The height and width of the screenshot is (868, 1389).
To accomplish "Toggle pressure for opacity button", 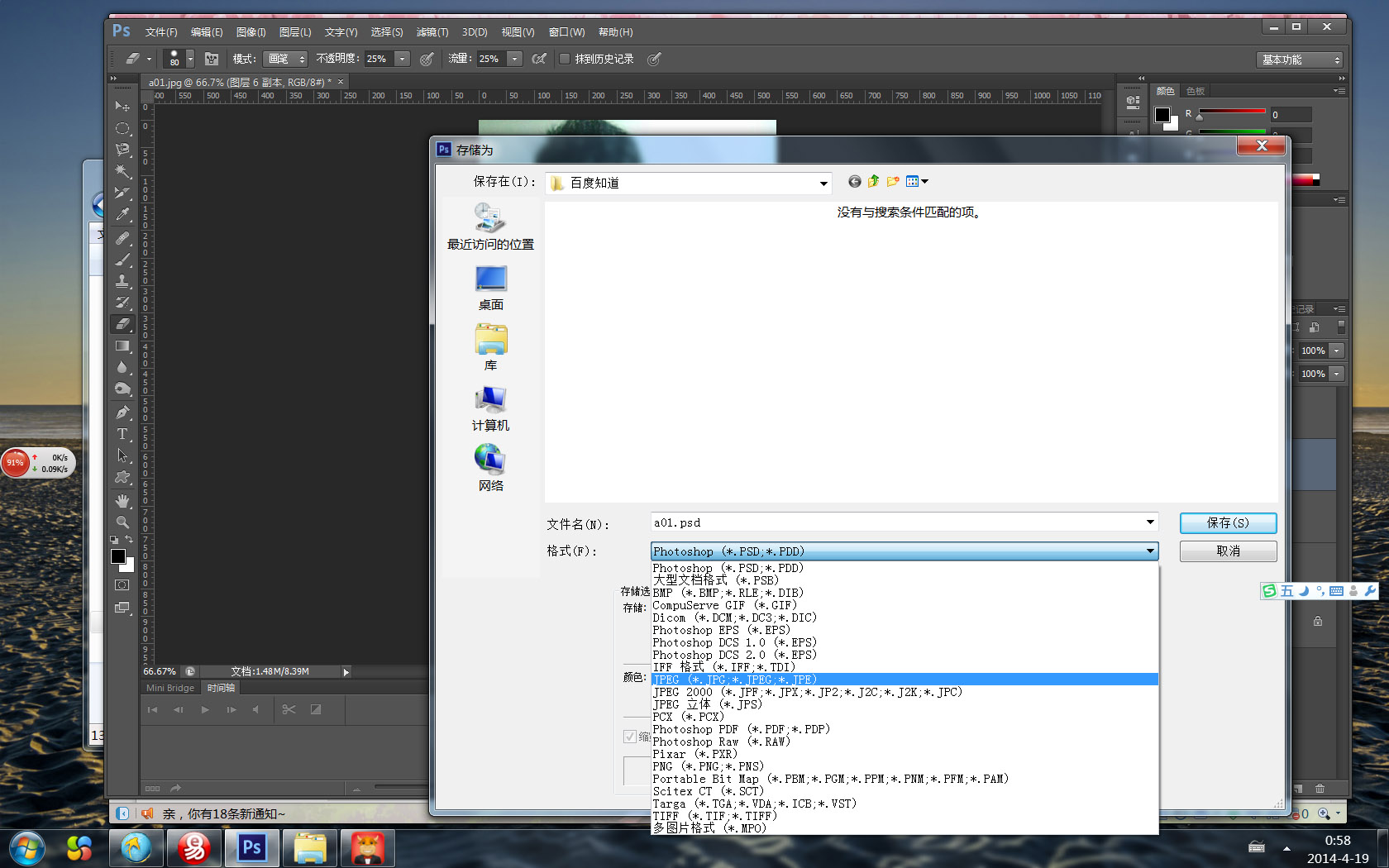I will (x=427, y=59).
